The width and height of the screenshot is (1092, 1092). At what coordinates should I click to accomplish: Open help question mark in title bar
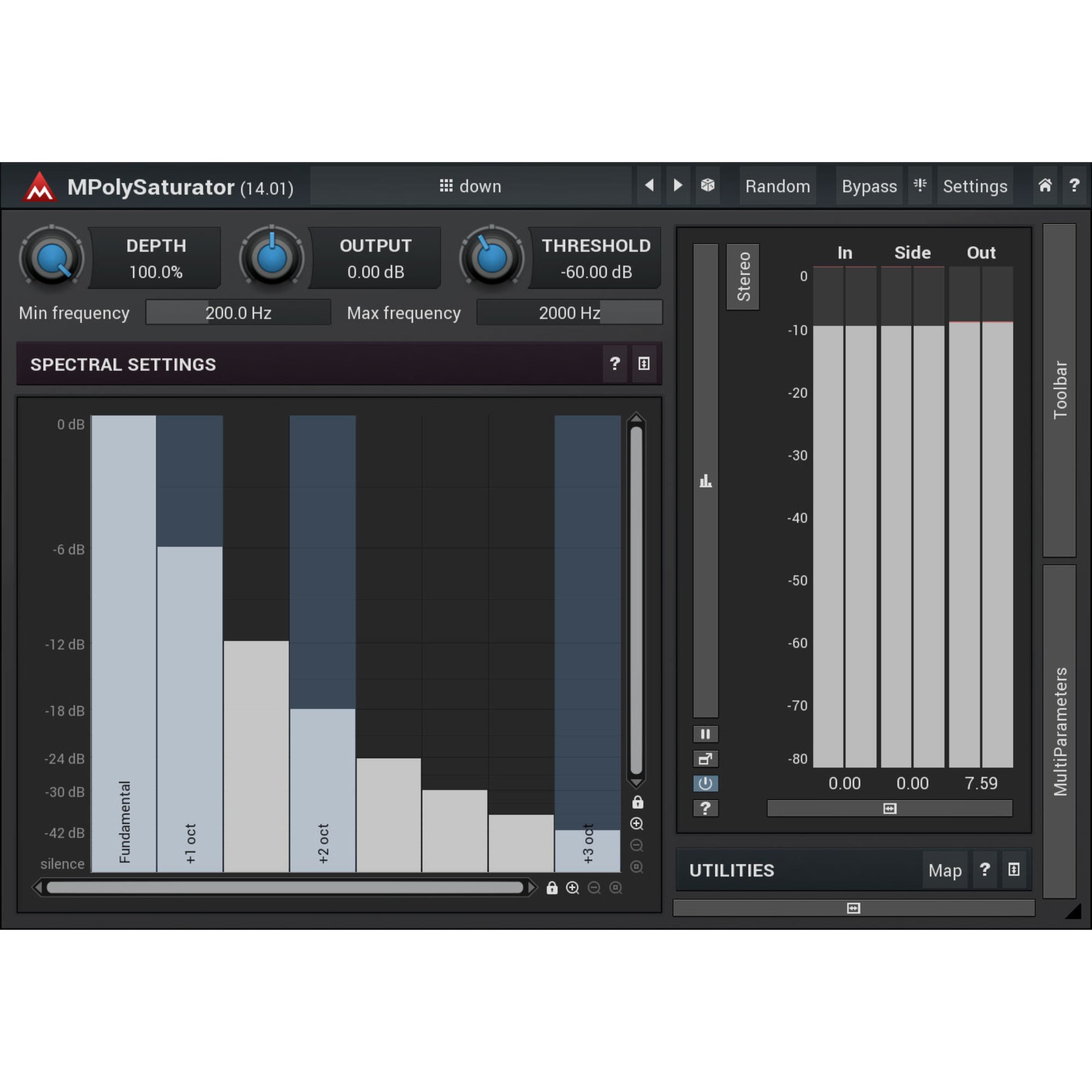coord(1075,186)
